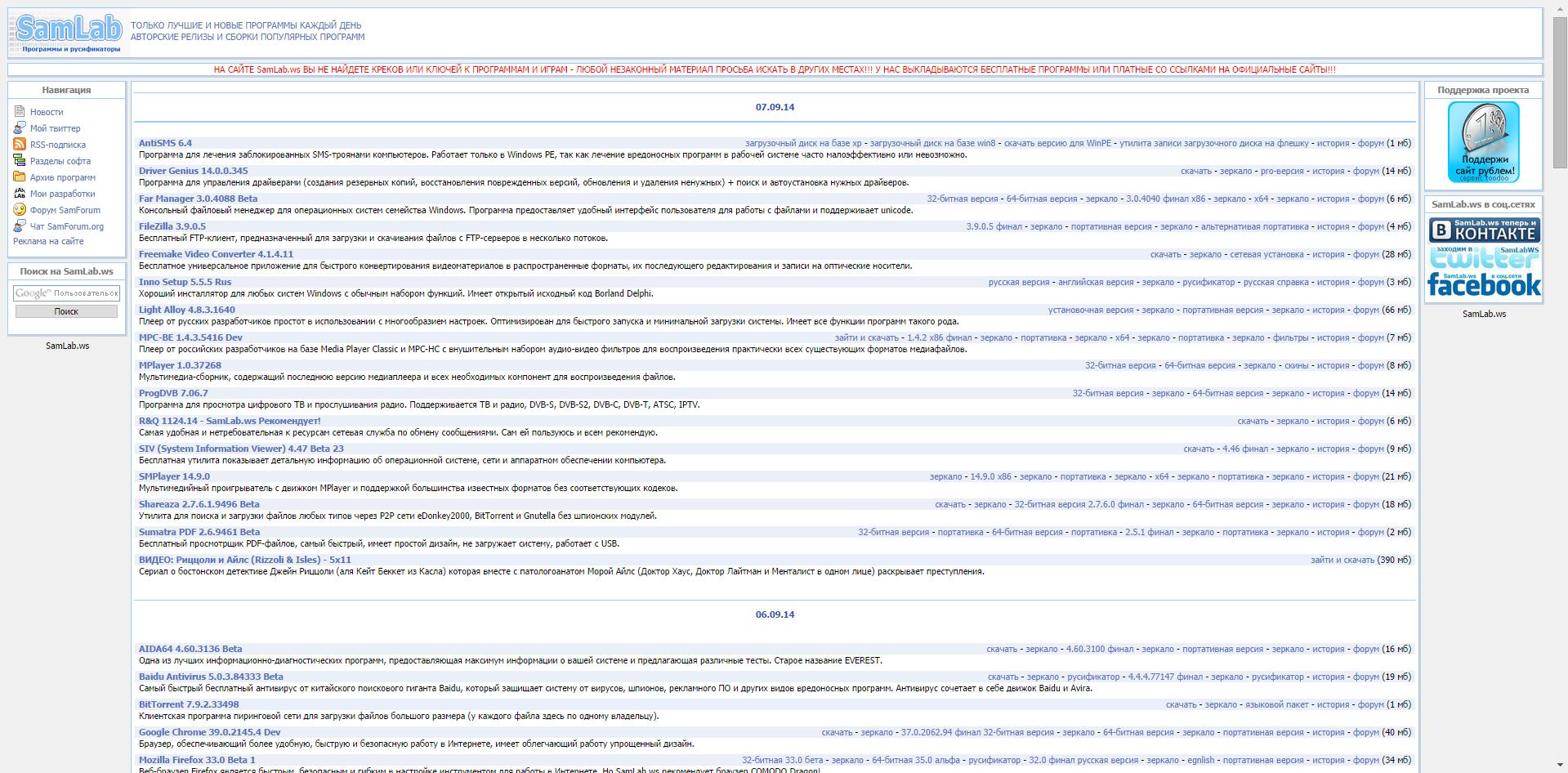Click the RSS feed icon
The width and height of the screenshot is (1568, 773).
[20, 144]
